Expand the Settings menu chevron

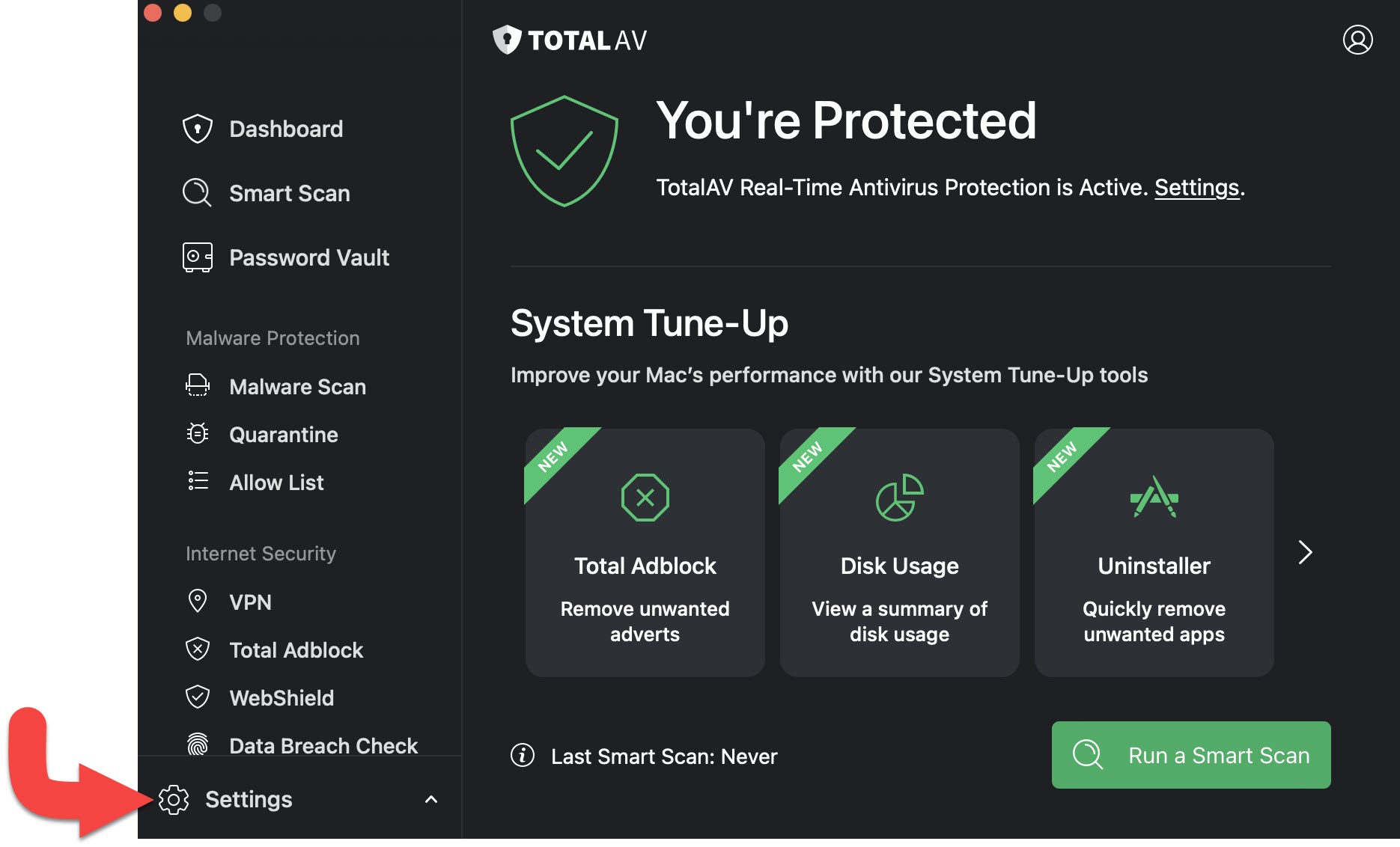(431, 800)
